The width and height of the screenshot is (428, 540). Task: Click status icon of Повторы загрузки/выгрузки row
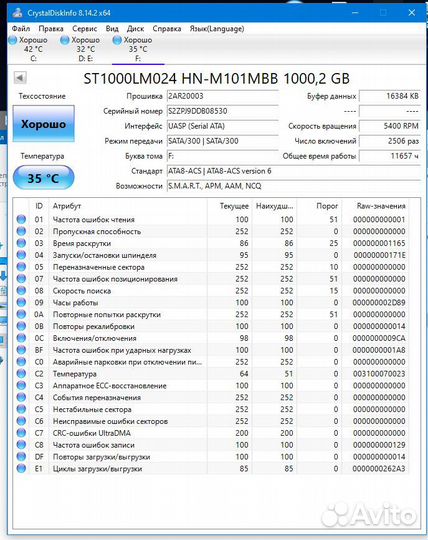pos(21,457)
